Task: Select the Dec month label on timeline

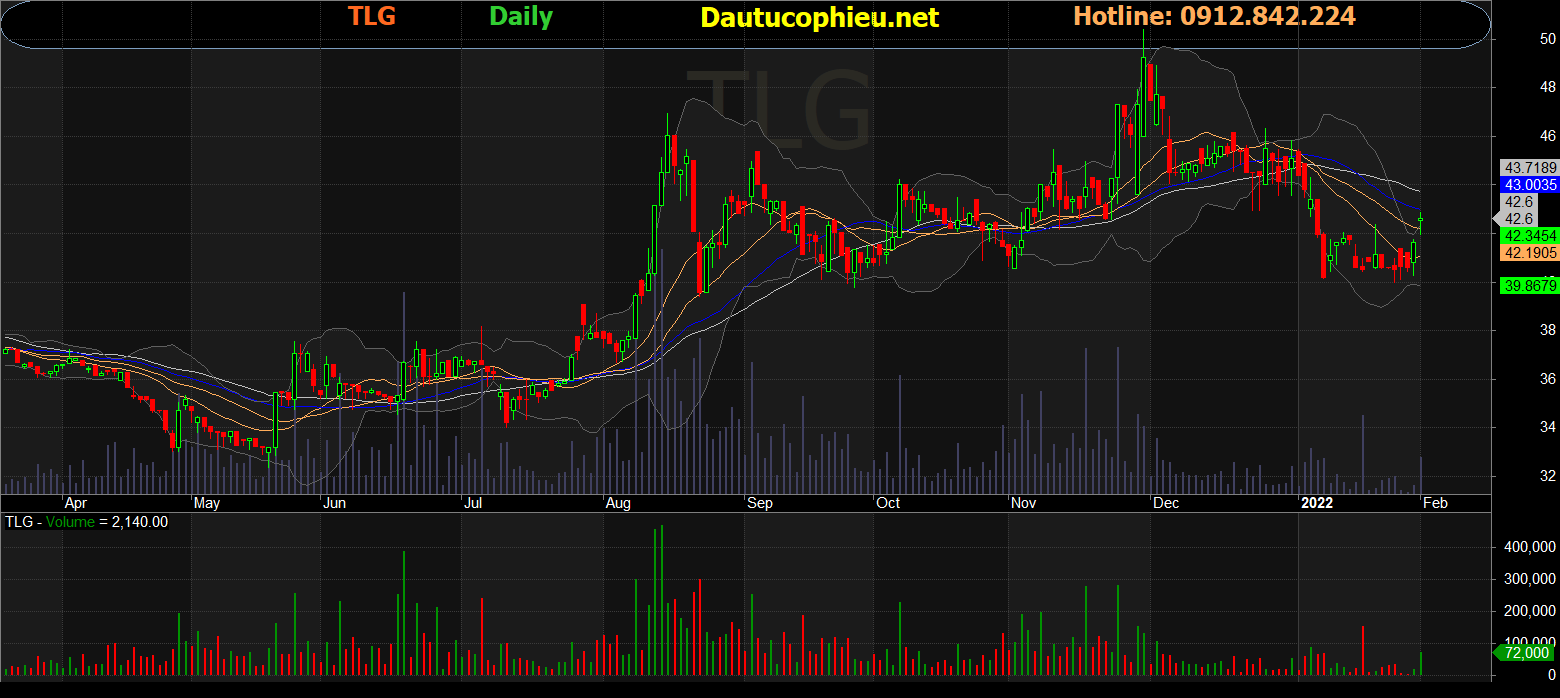Action: click(x=1165, y=503)
